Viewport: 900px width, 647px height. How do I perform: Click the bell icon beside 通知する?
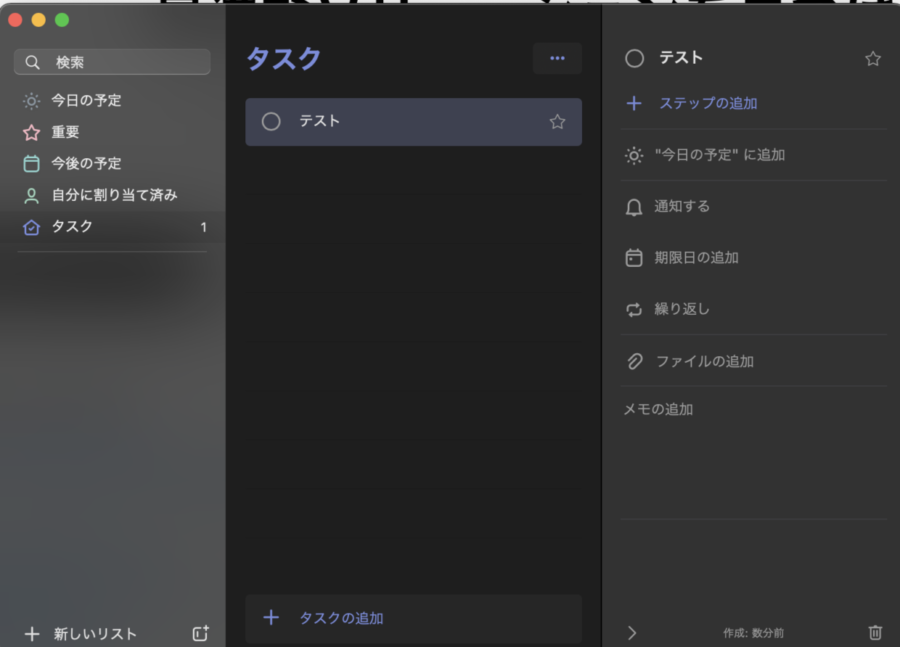click(x=634, y=207)
